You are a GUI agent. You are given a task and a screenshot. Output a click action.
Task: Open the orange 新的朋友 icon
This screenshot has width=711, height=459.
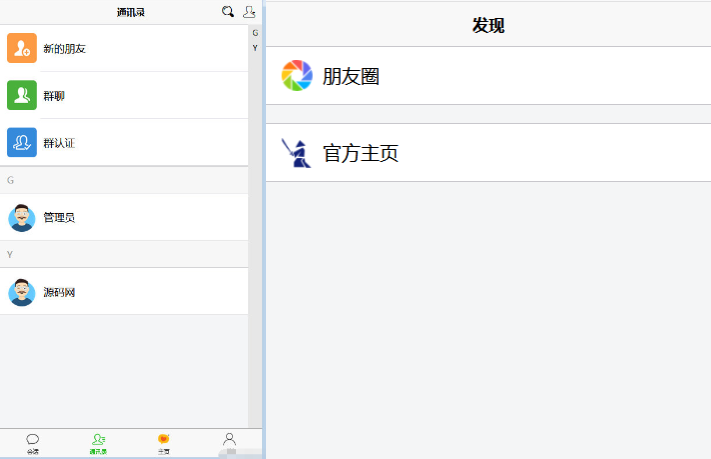click(x=22, y=48)
